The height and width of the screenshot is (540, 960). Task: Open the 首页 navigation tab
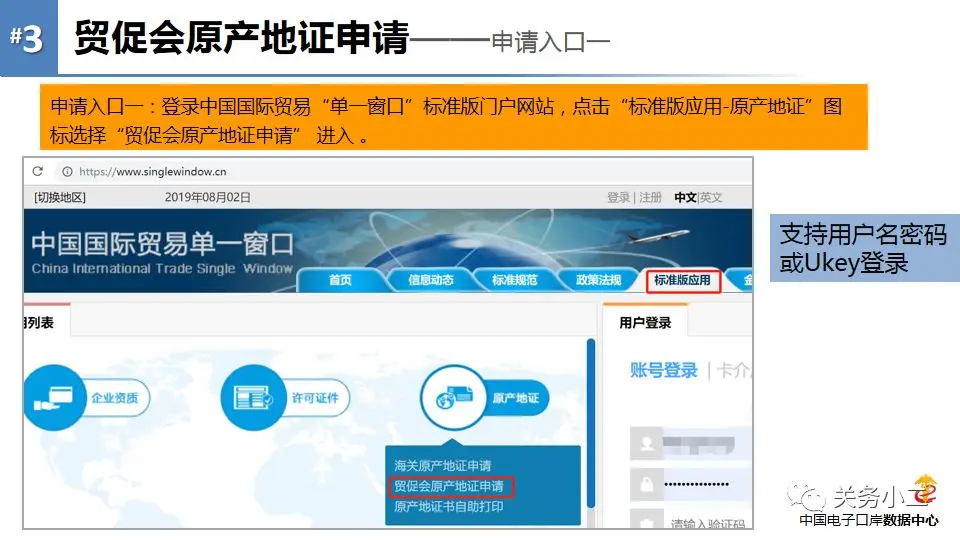pyautogui.click(x=340, y=280)
